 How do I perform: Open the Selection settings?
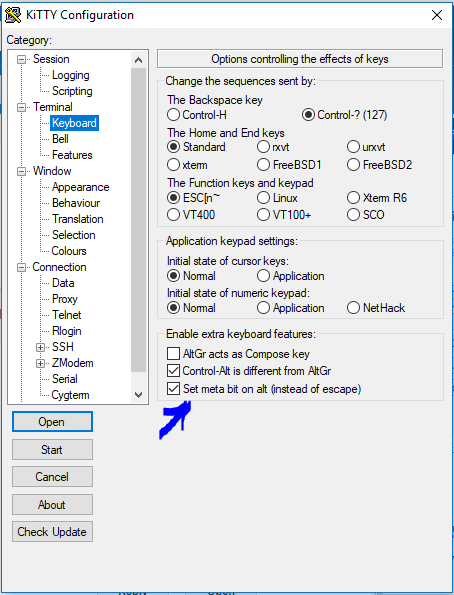[74, 235]
